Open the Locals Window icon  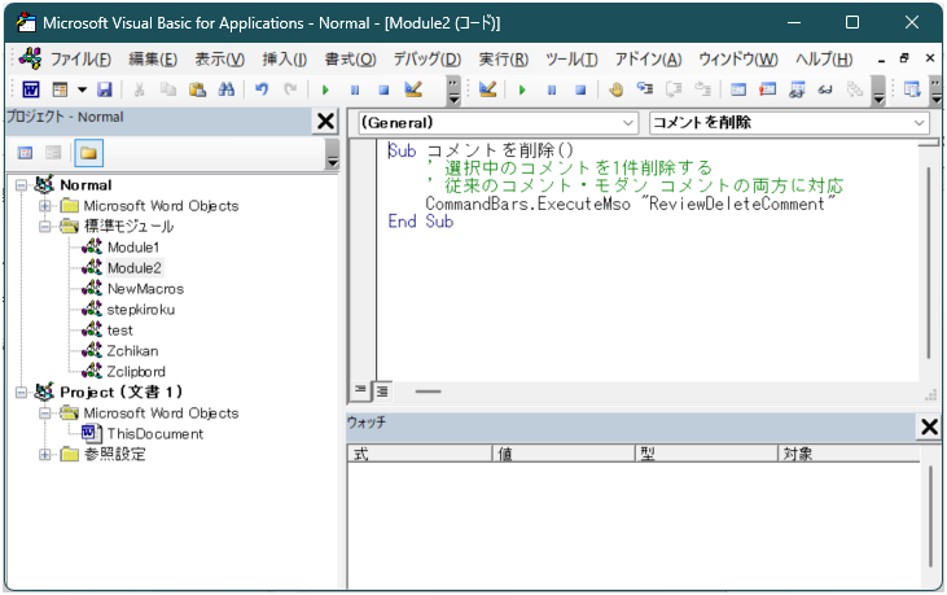pyautogui.click(x=738, y=89)
